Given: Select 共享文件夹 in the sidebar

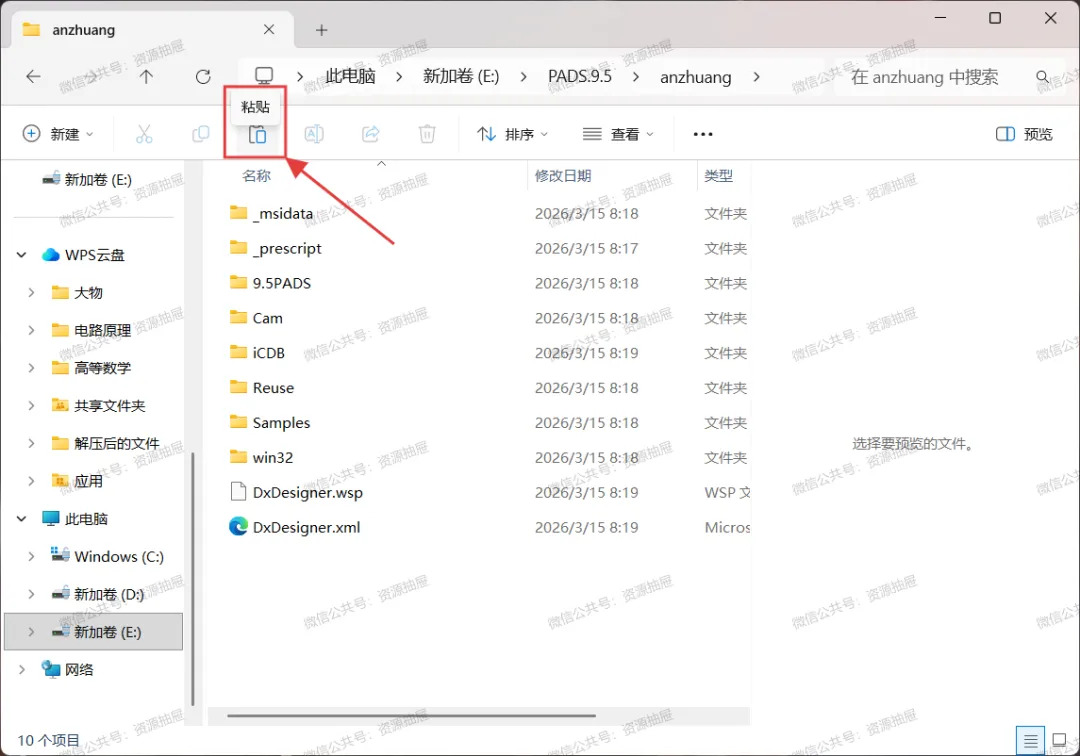Looking at the screenshot, I should tap(94, 406).
